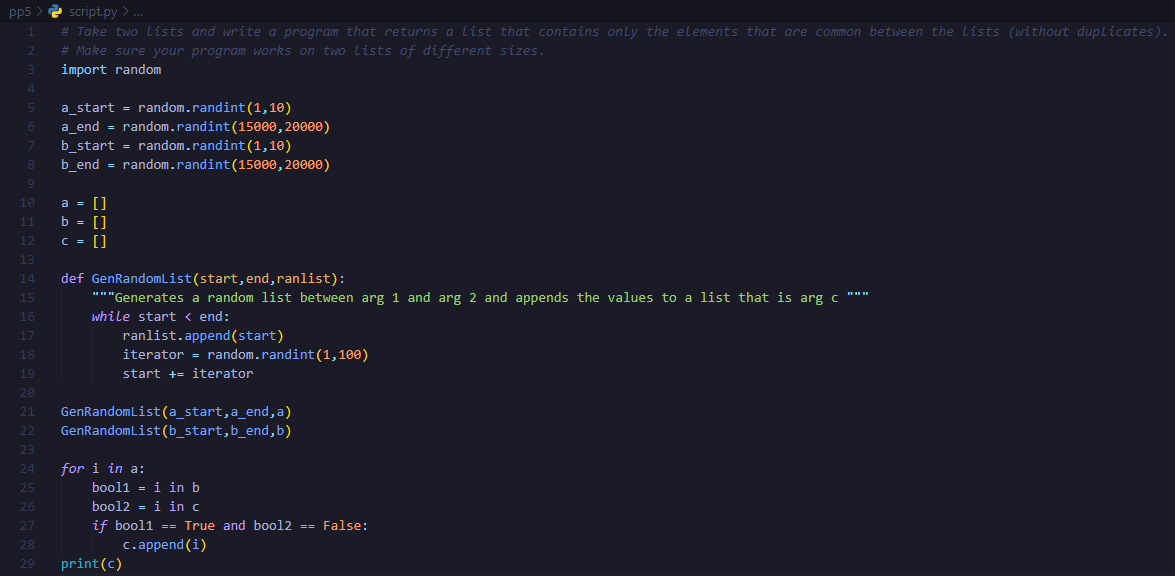The image size is (1175, 576).
Task: Click the Python file icon in breadcrumb
Action: 55,12
